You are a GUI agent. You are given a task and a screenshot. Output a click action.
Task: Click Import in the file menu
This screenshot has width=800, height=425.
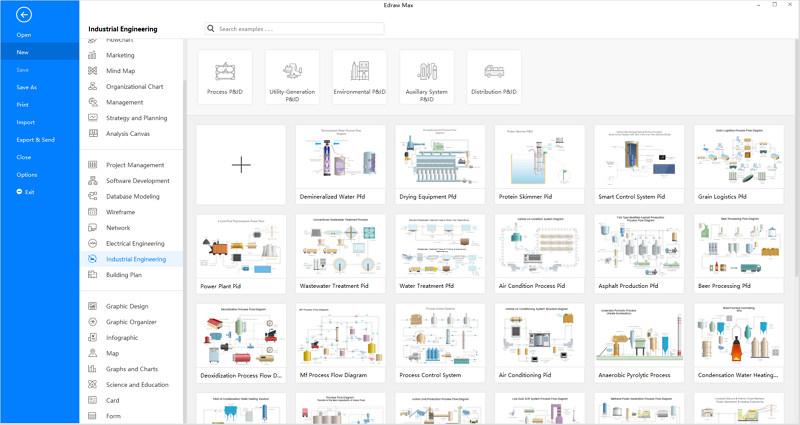point(26,122)
